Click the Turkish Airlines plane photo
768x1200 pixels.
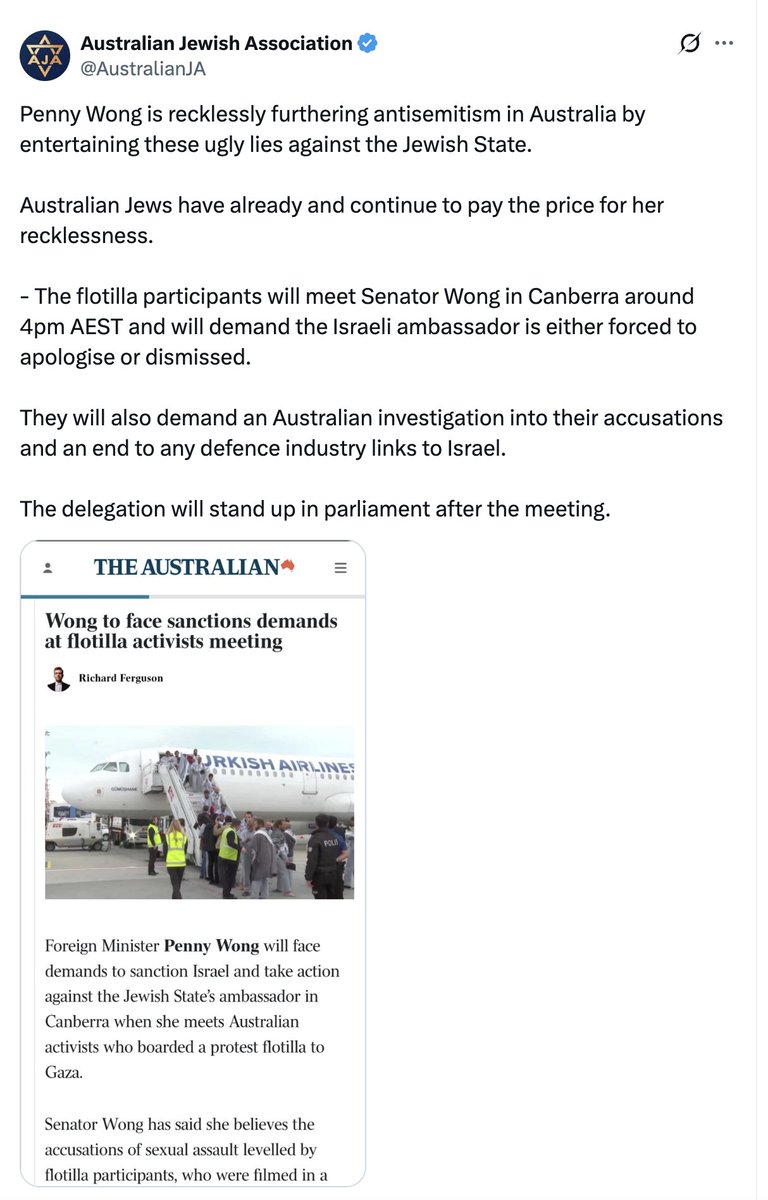[199, 812]
